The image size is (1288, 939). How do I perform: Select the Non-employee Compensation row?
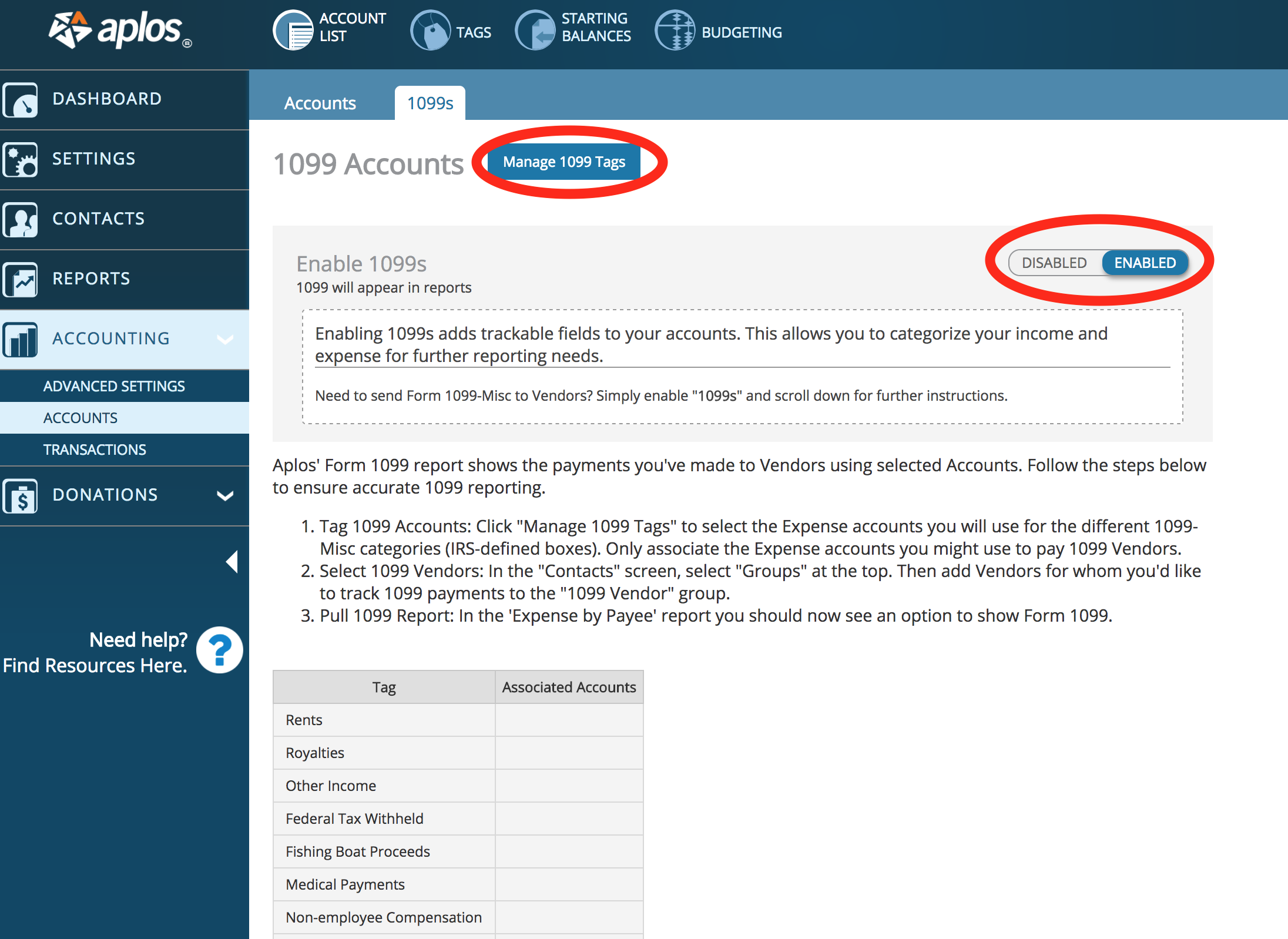pyautogui.click(x=458, y=917)
